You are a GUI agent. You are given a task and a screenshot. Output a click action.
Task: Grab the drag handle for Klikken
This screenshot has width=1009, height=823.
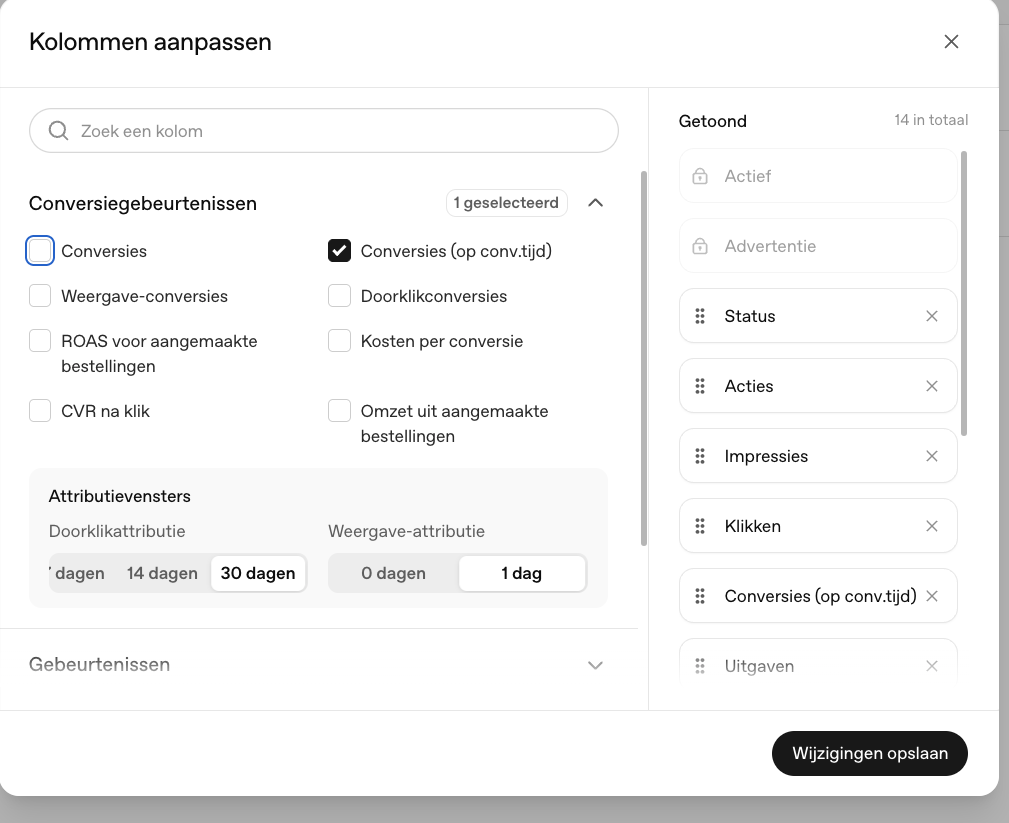tap(700, 526)
